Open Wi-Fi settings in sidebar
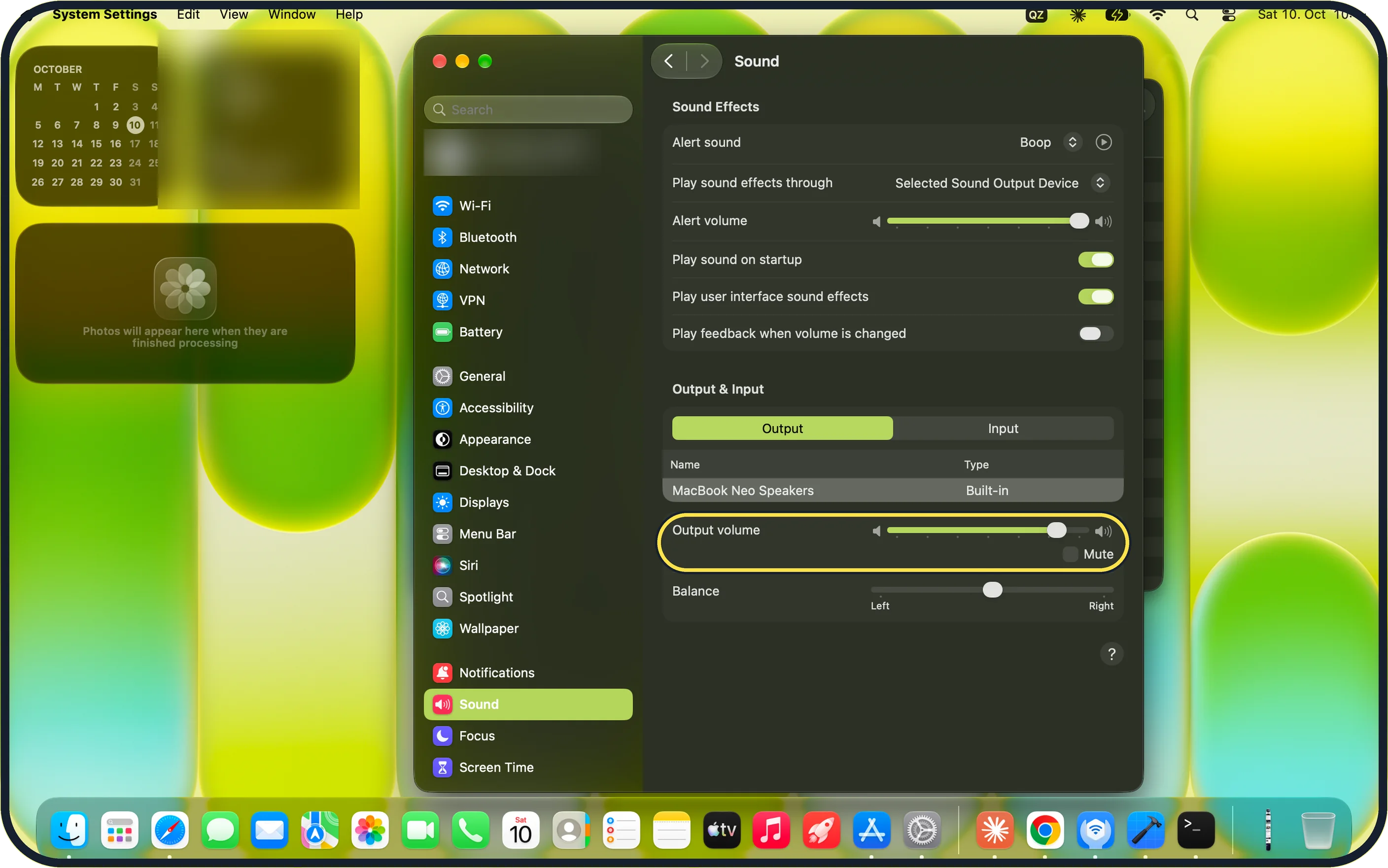This screenshot has height=868, width=1388. point(528,205)
